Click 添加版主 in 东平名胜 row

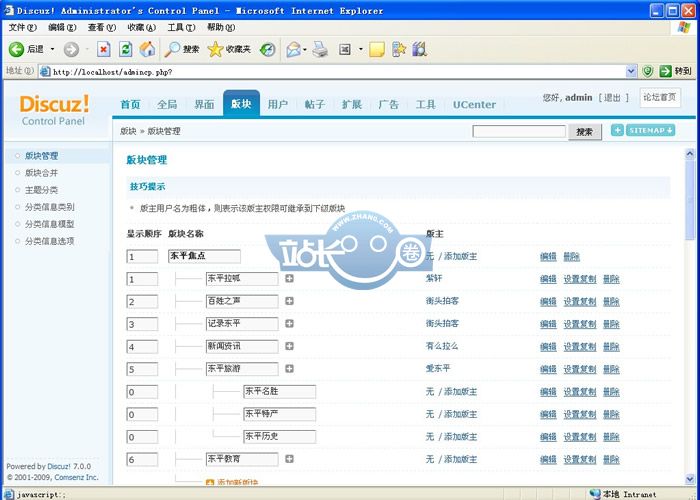point(460,392)
